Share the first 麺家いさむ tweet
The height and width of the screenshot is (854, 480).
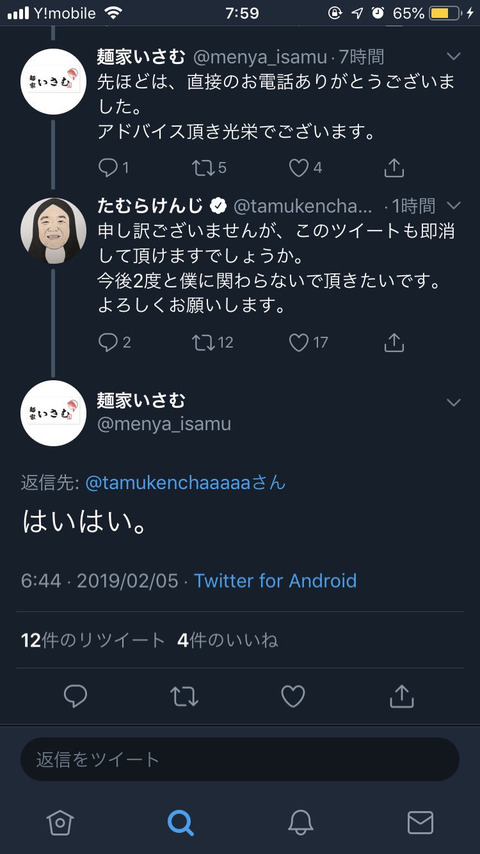(394, 168)
